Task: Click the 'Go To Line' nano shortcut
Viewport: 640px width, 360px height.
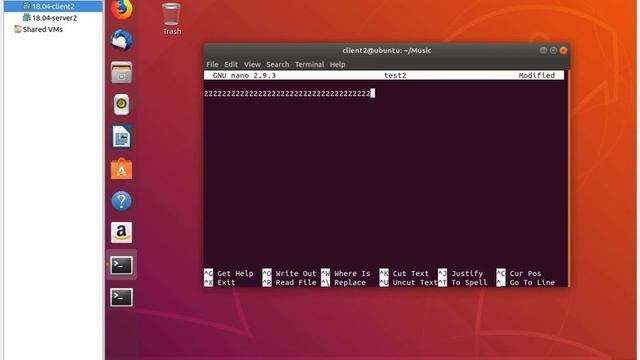Action: click(x=532, y=282)
